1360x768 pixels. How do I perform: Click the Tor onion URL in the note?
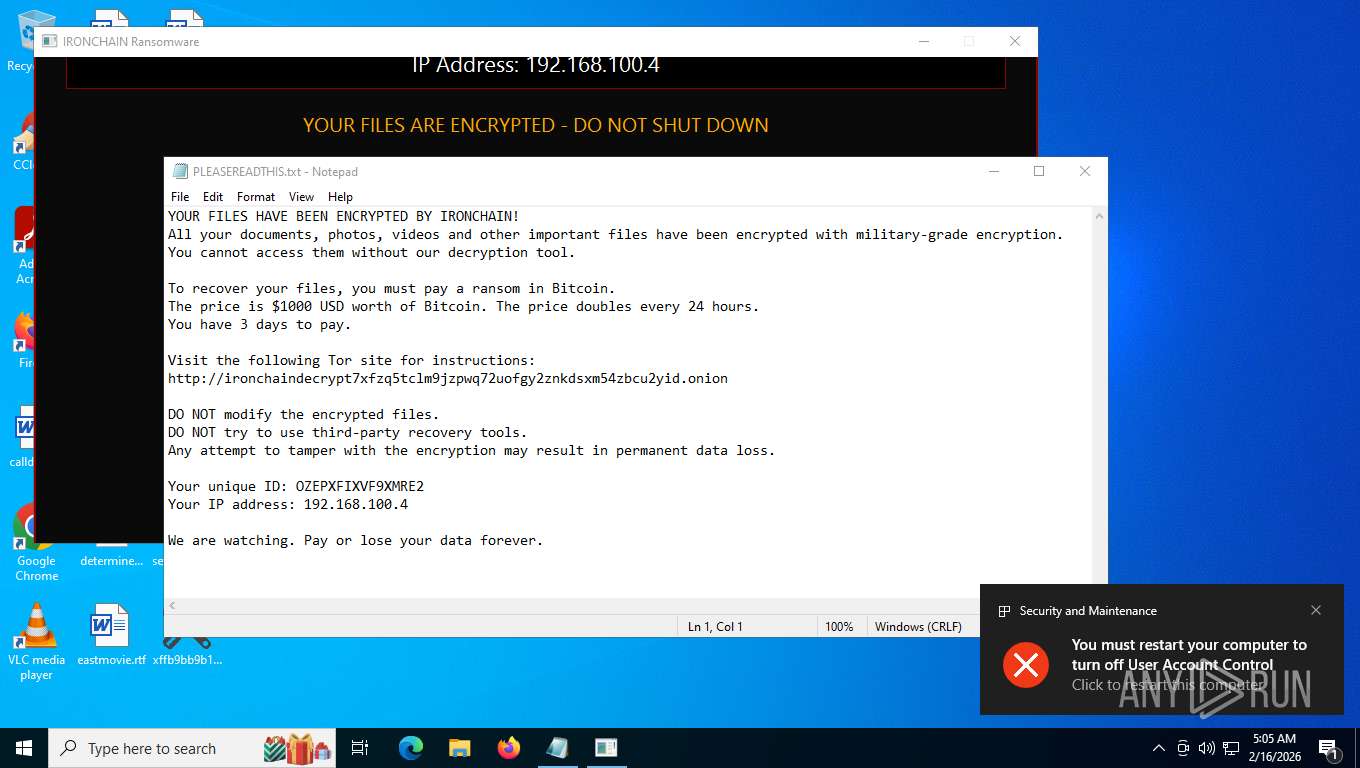pyautogui.click(x=448, y=378)
